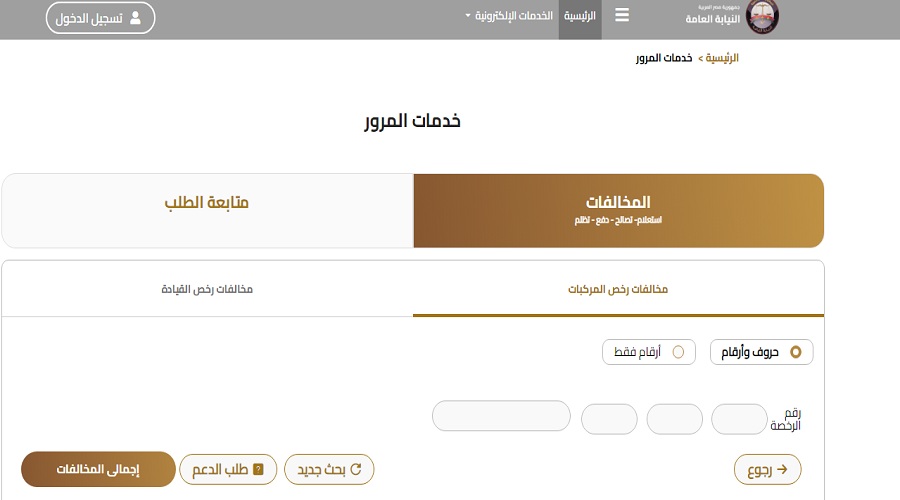Image resolution: width=900 pixels, height=500 pixels.
Task: Switch to the المخالفات tab
Action: pyautogui.click(x=619, y=211)
